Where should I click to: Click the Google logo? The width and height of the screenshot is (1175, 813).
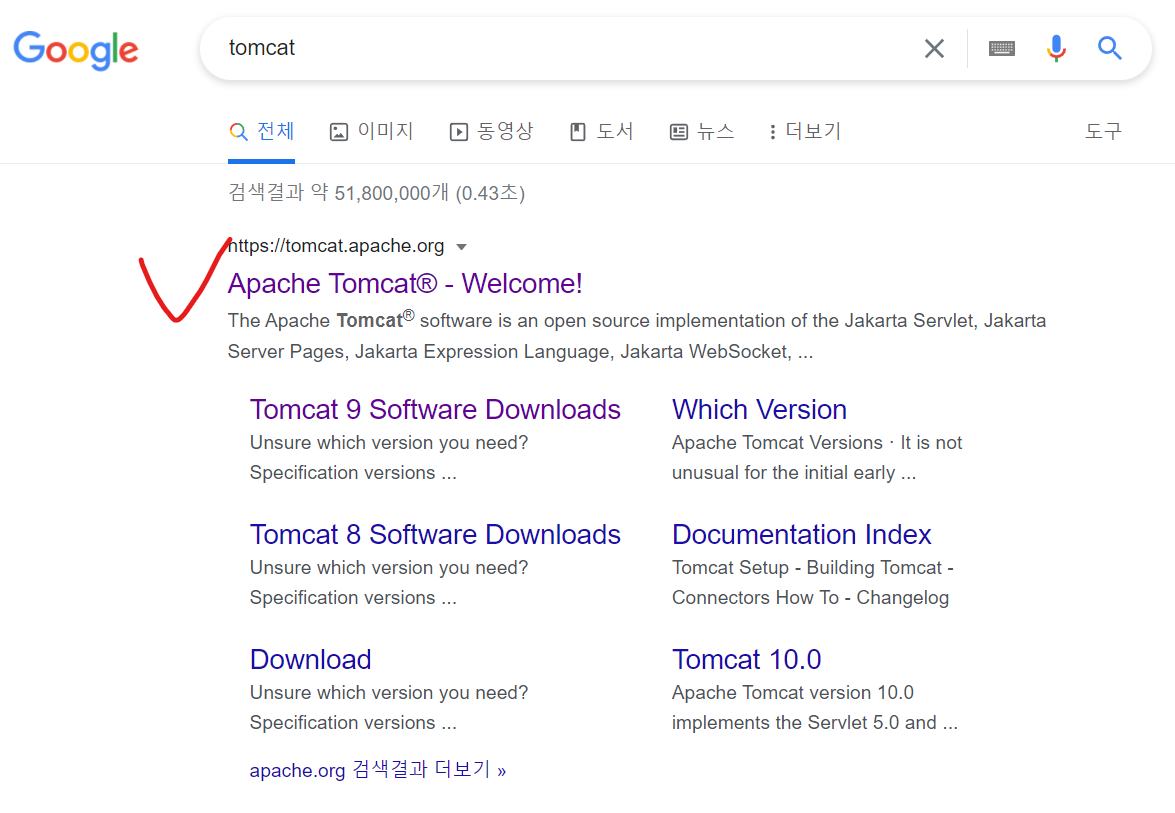(76, 50)
